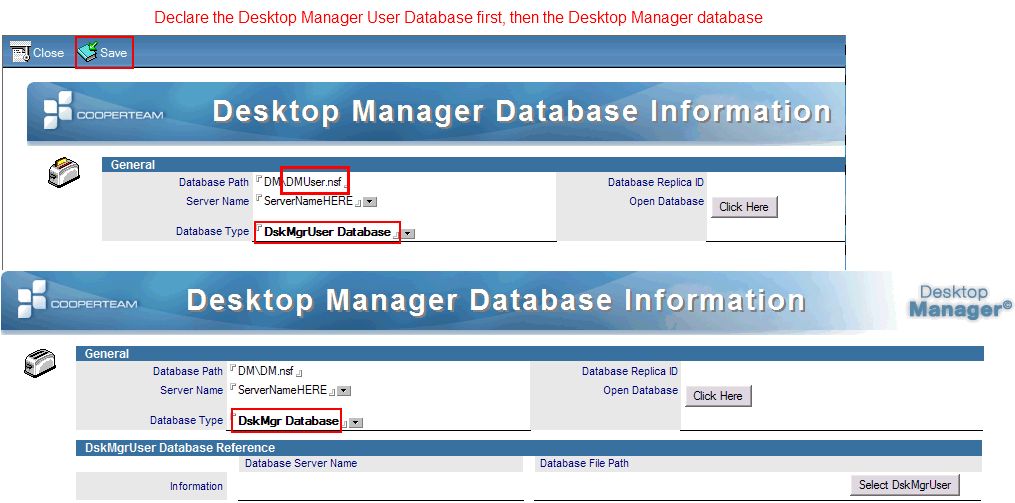1015x503 pixels.
Task: Click the toaster icon in lower form
Action: pyautogui.click(x=39, y=363)
